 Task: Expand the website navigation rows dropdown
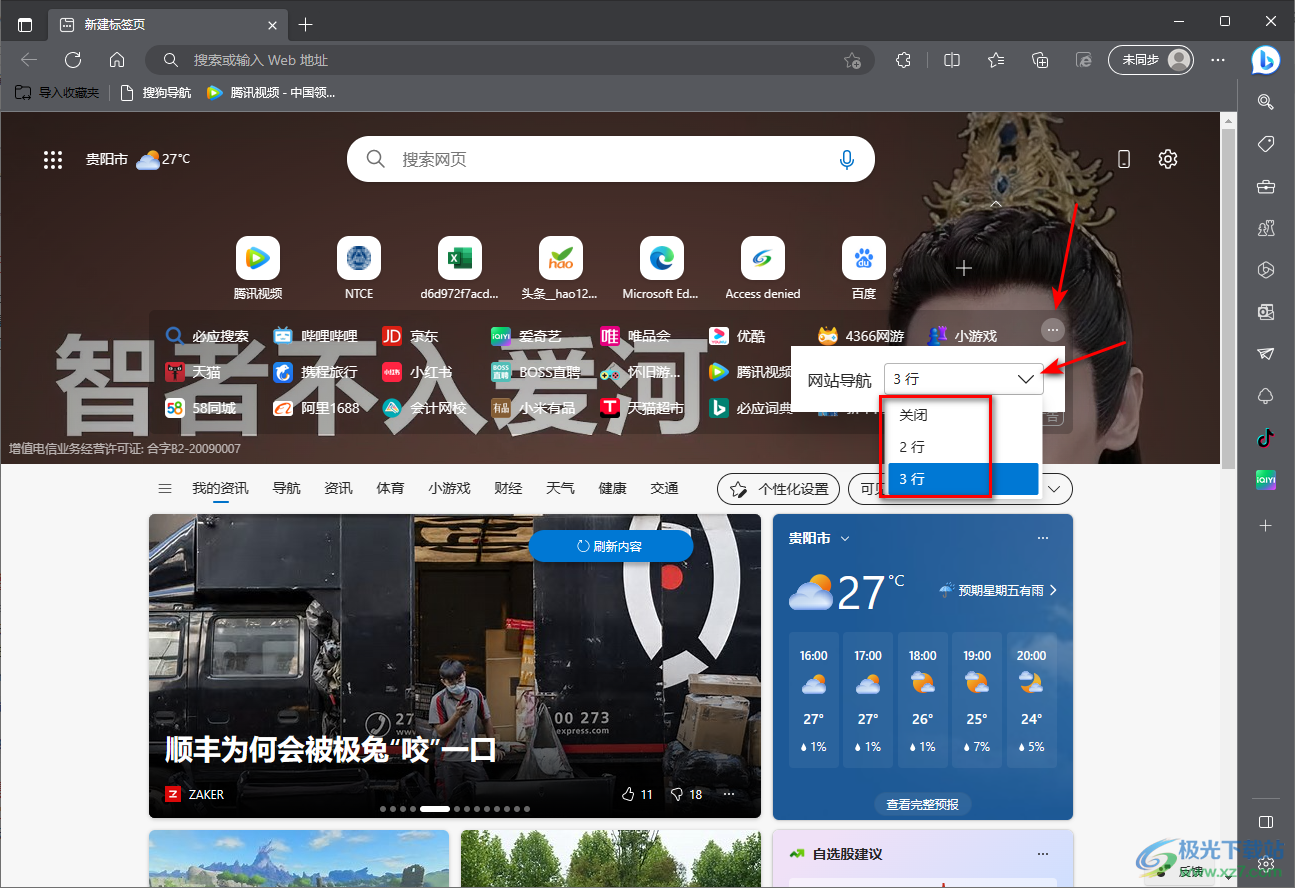pos(963,379)
